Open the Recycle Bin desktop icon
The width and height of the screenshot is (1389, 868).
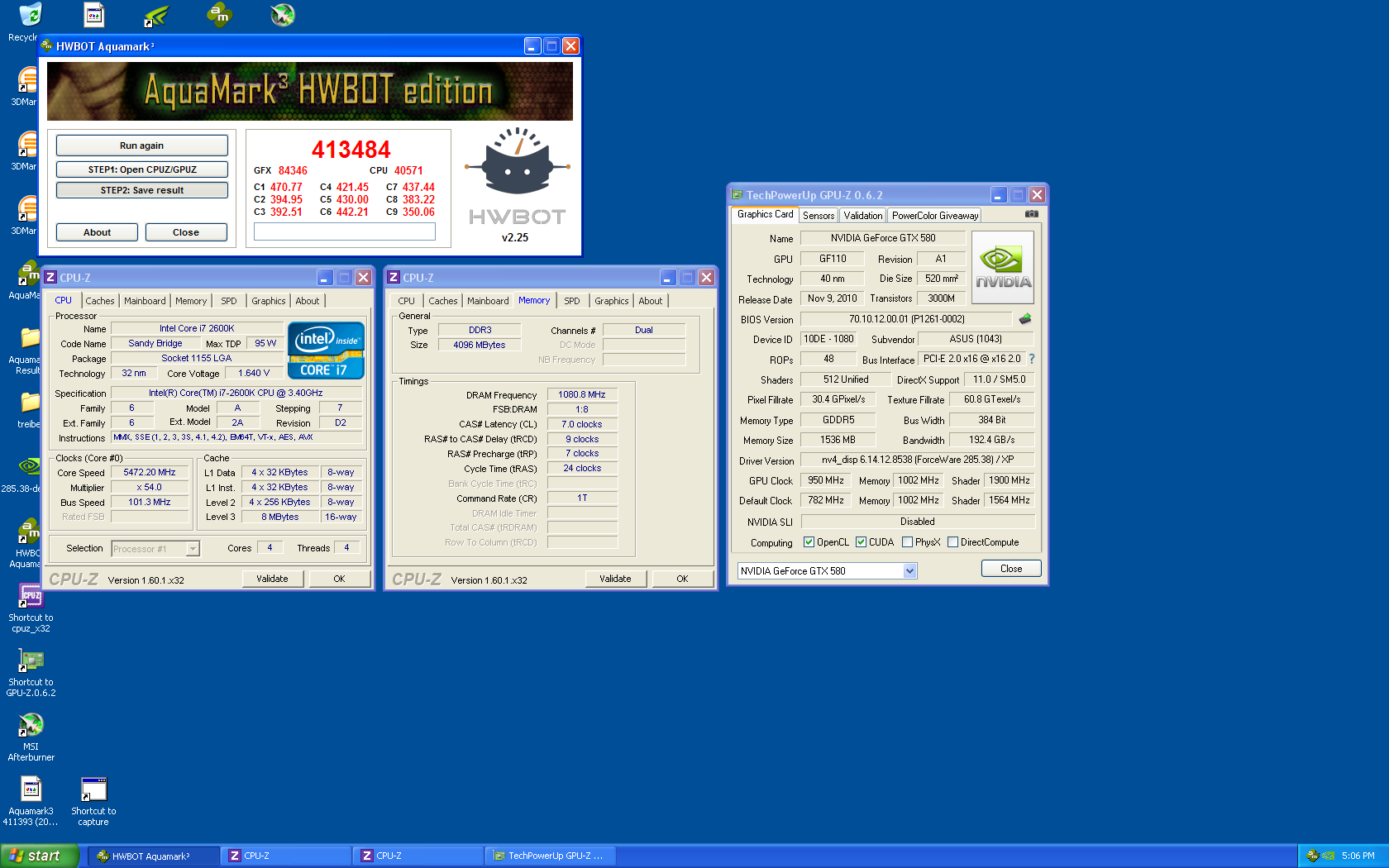pos(30,15)
